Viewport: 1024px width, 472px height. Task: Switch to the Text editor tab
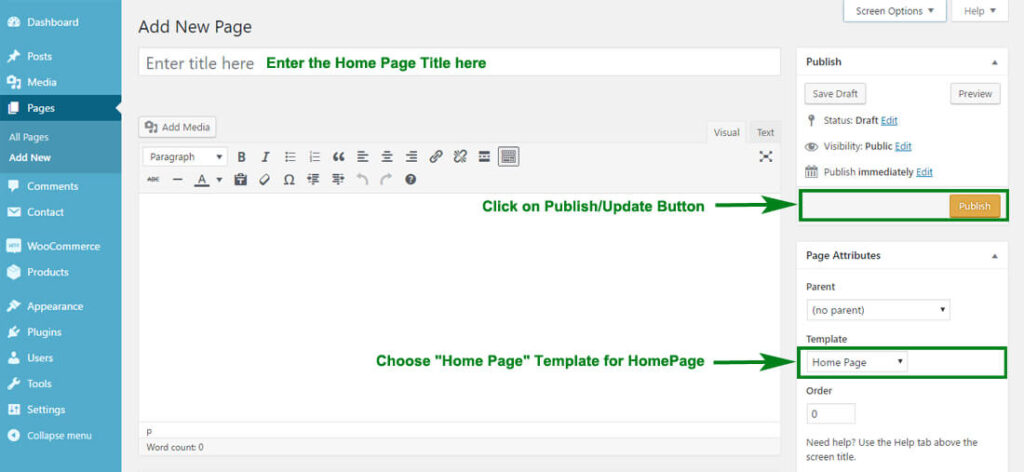(765, 132)
